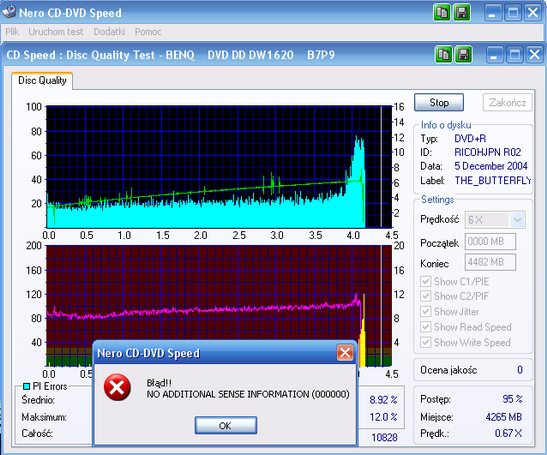Click the floppy save icon in Disc Quality Test window
The height and width of the screenshot is (455, 547).
click(464, 54)
